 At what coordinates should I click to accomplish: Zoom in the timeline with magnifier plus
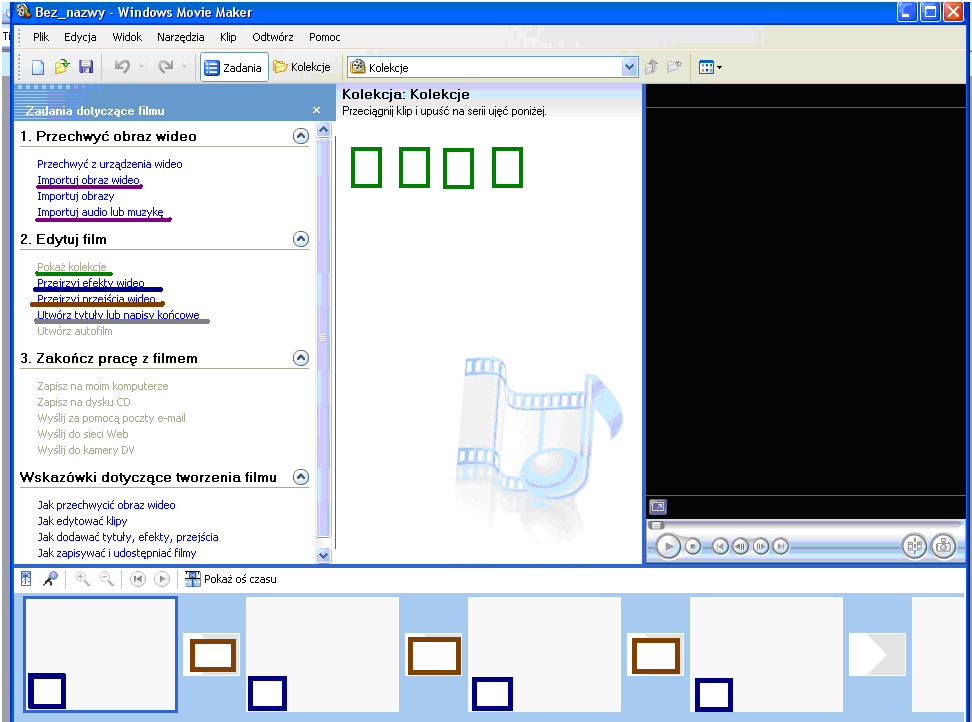pos(82,578)
